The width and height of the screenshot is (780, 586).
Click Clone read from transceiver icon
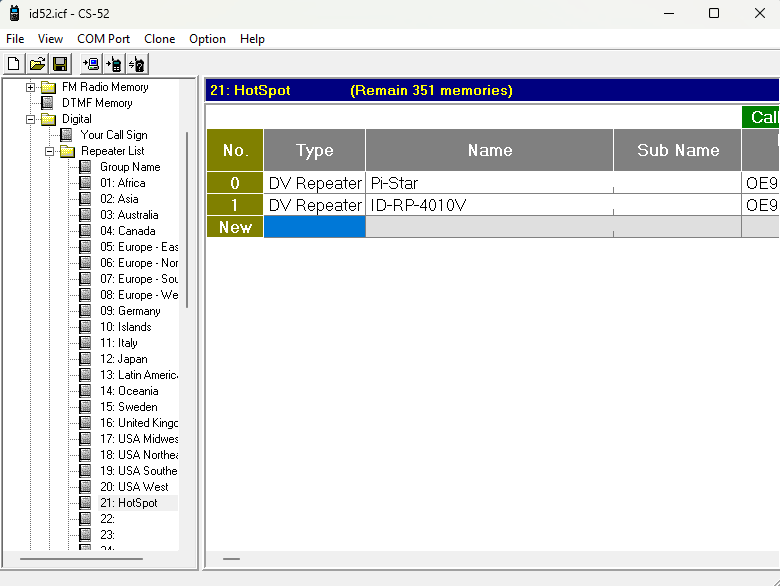91,64
